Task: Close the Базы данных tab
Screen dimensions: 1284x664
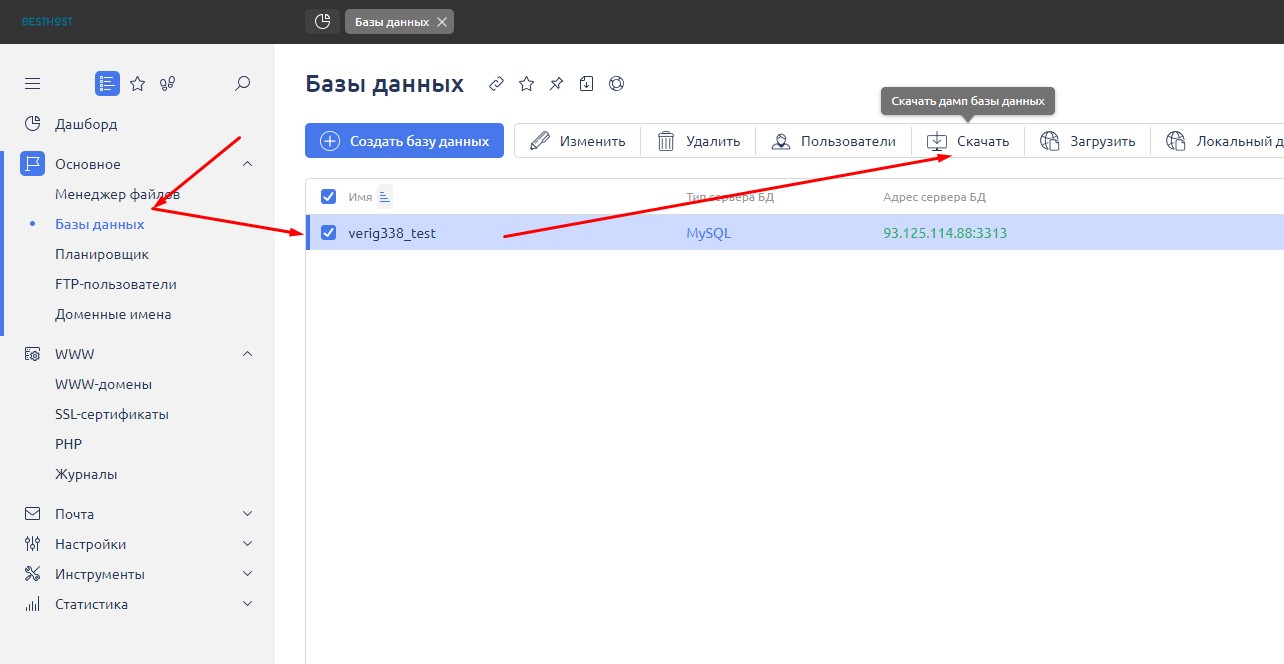Action: coord(442,22)
